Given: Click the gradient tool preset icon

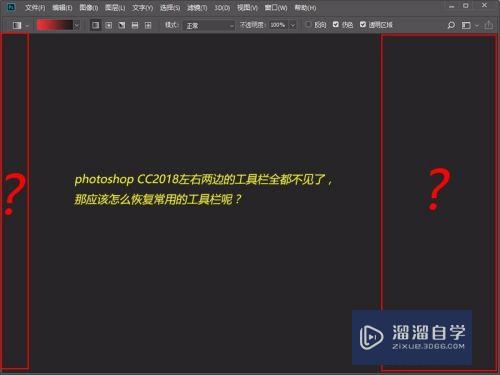Looking at the screenshot, I should [x=17, y=25].
